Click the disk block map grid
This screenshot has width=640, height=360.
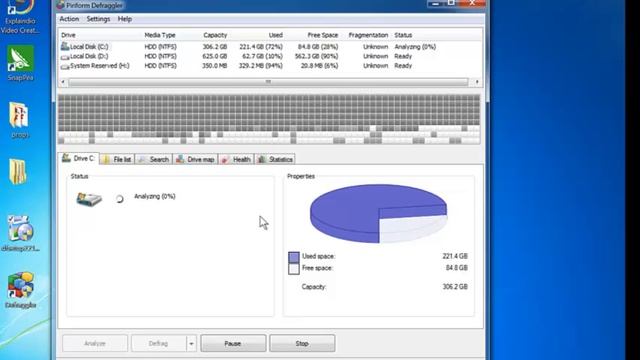click(269, 119)
